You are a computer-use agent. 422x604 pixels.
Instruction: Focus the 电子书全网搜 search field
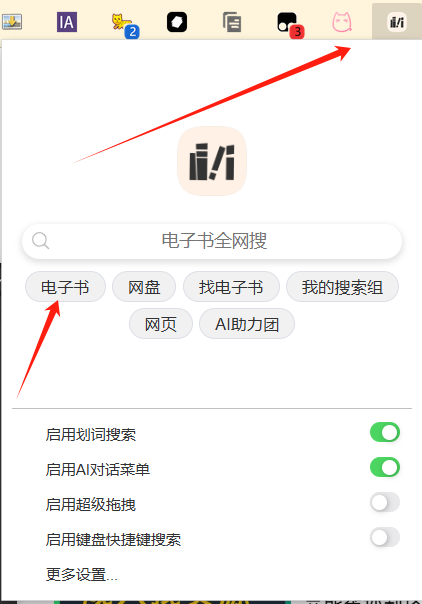click(212, 241)
